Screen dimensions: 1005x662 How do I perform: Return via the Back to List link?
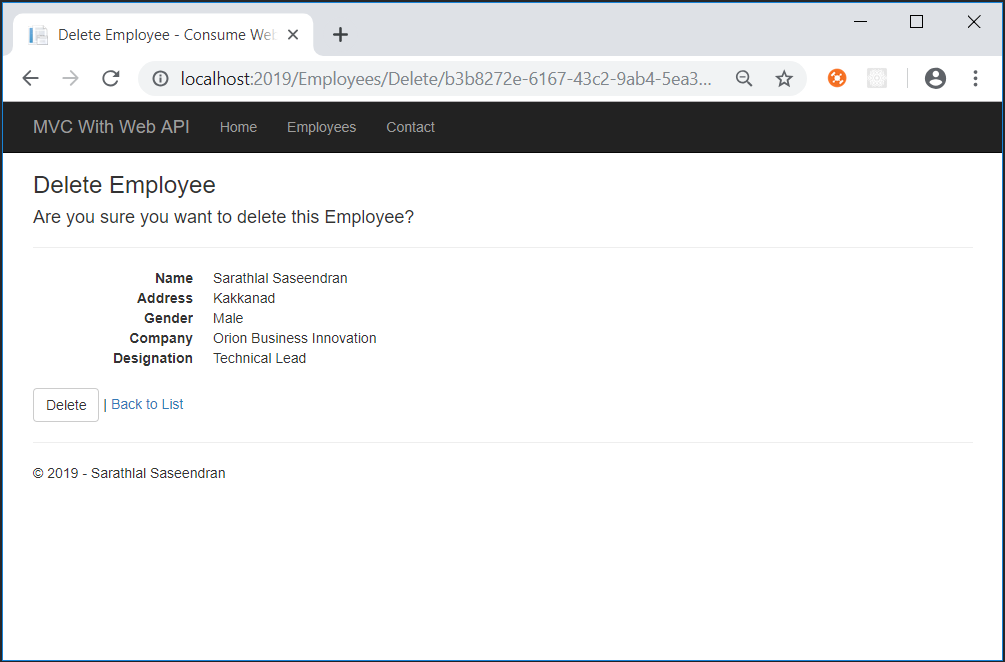tap(146, 404)
